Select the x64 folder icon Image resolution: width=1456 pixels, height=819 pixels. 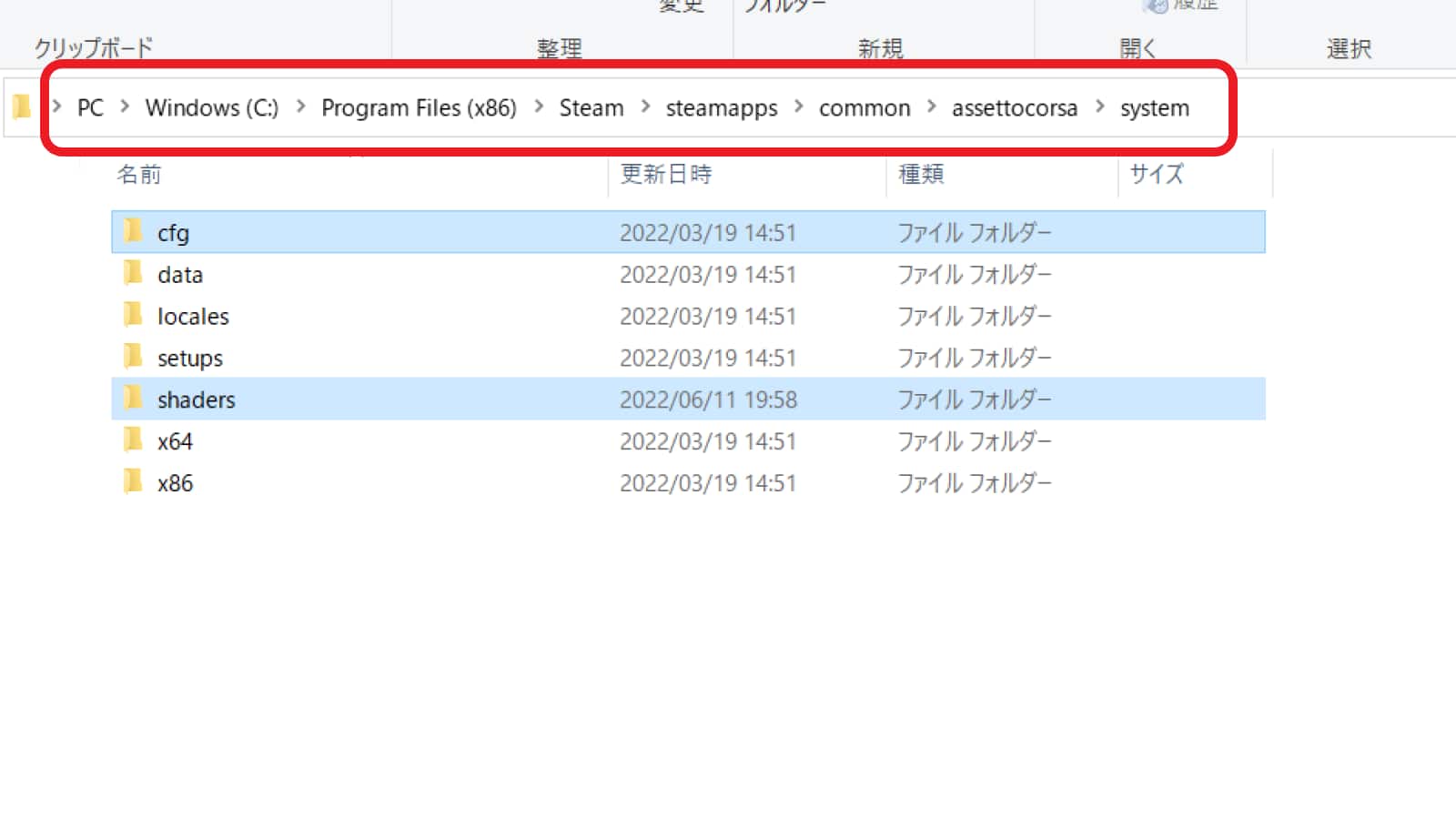[133, 440]
